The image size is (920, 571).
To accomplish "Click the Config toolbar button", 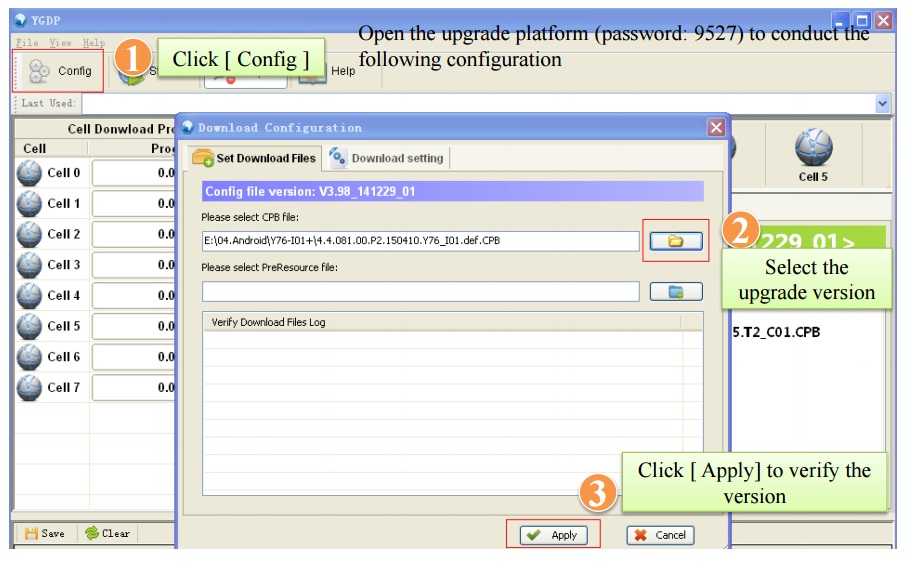I will pos(58,71).
